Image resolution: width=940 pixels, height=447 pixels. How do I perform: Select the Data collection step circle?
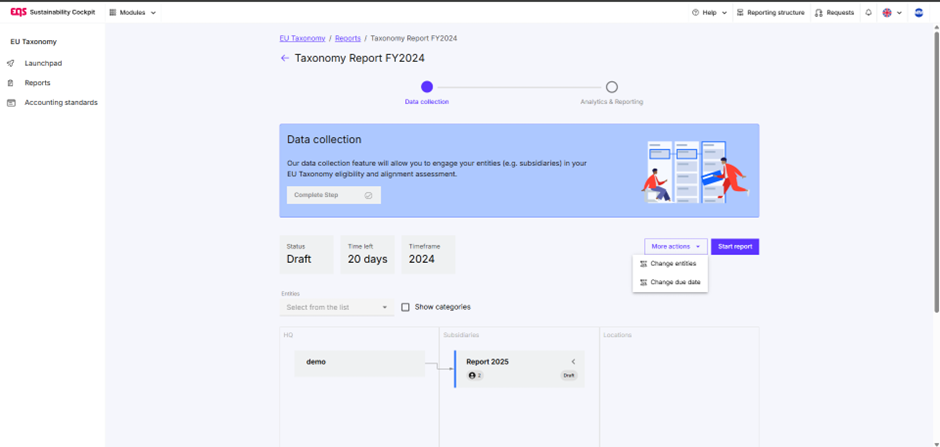coord(427,87)
